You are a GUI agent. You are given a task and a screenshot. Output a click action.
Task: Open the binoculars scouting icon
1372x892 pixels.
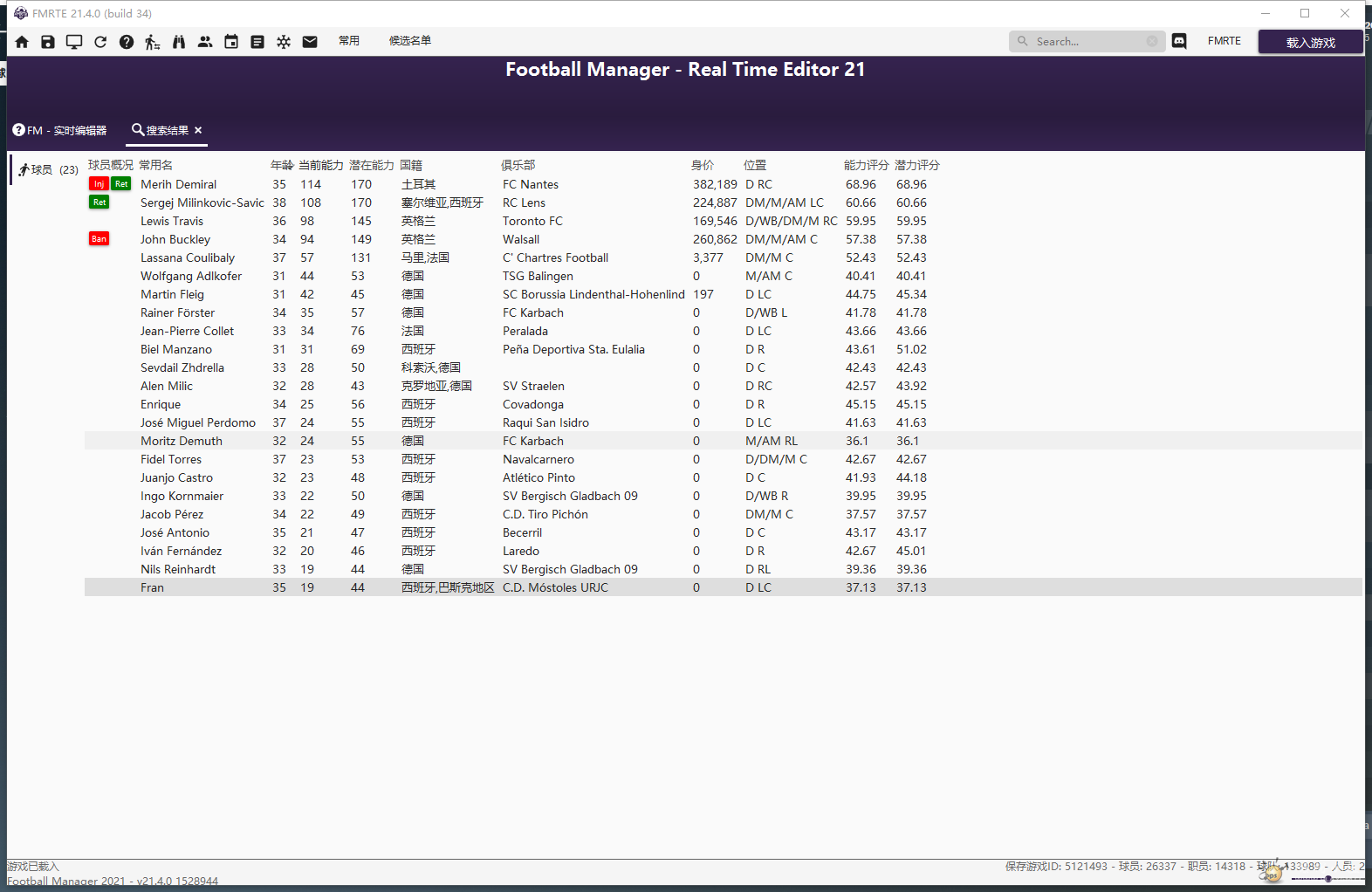tap(179, 42)
